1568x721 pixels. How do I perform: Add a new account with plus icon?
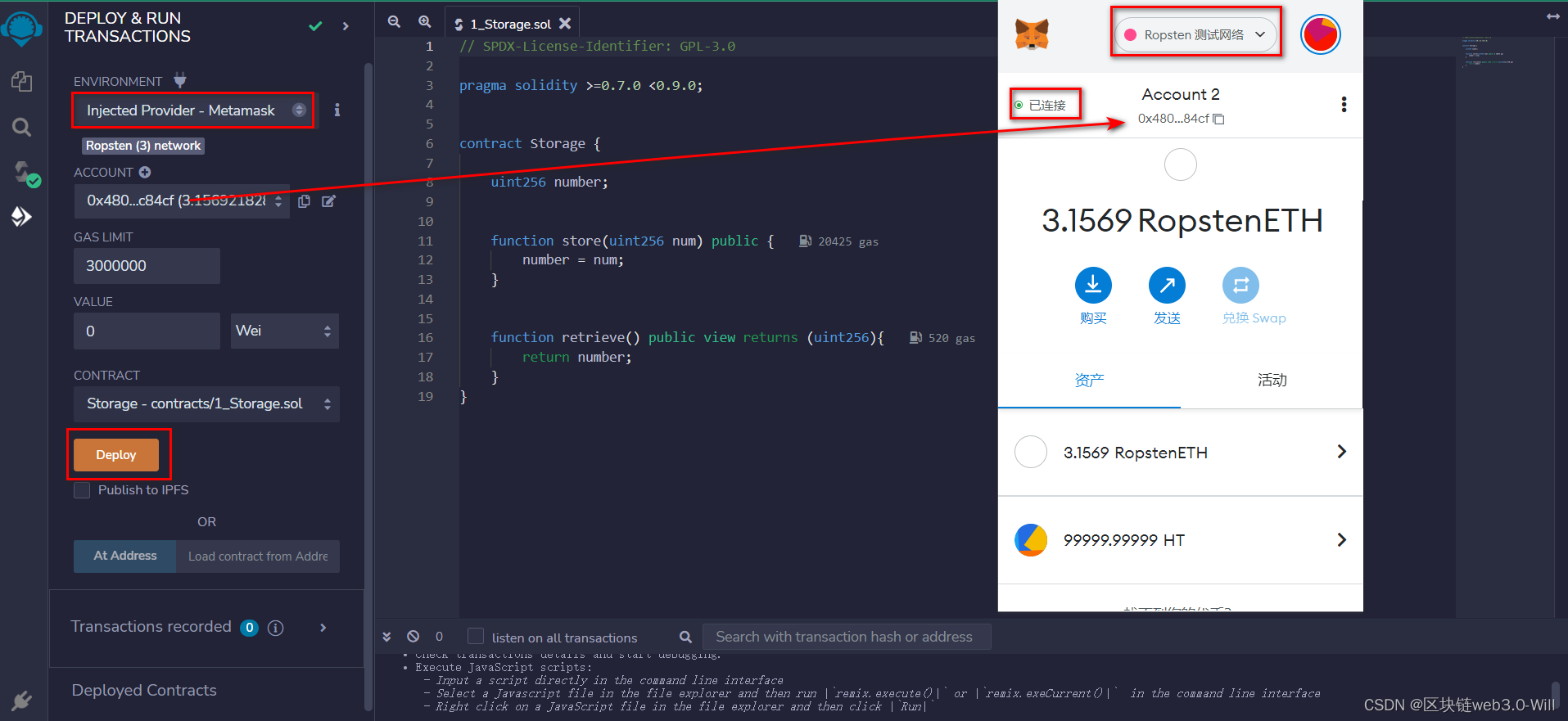[x=145, y=172]
